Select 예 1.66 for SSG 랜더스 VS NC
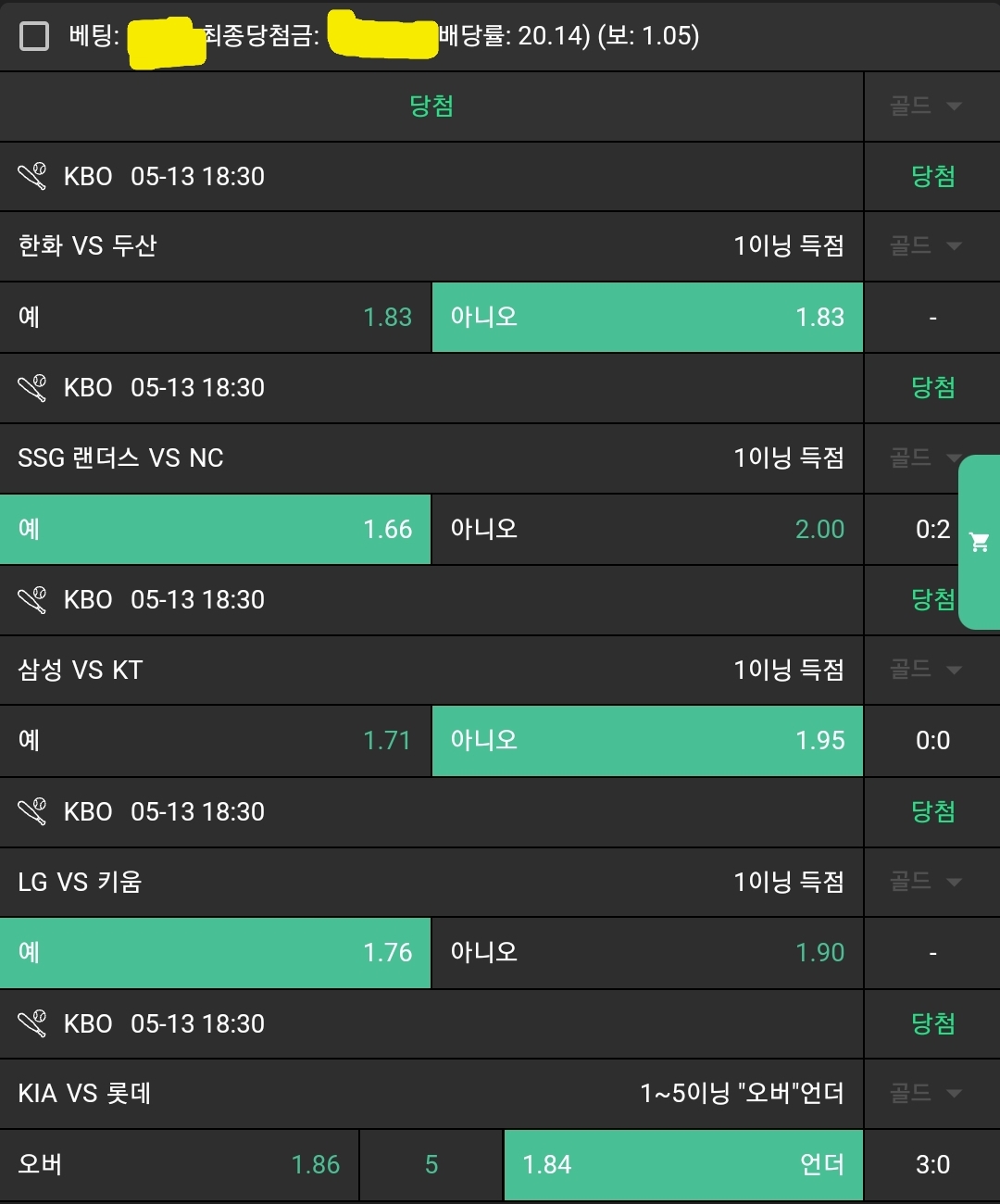The image size is (1000, 1204). coord(215,529)
